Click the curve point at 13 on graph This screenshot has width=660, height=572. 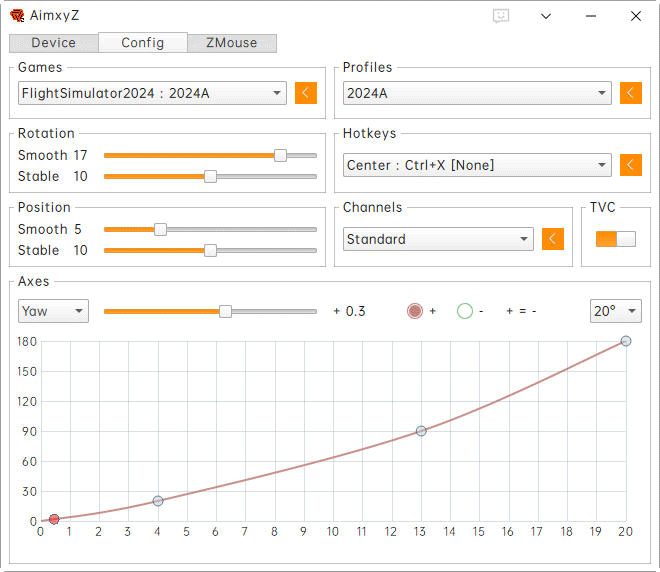click(x=421, y=431)
